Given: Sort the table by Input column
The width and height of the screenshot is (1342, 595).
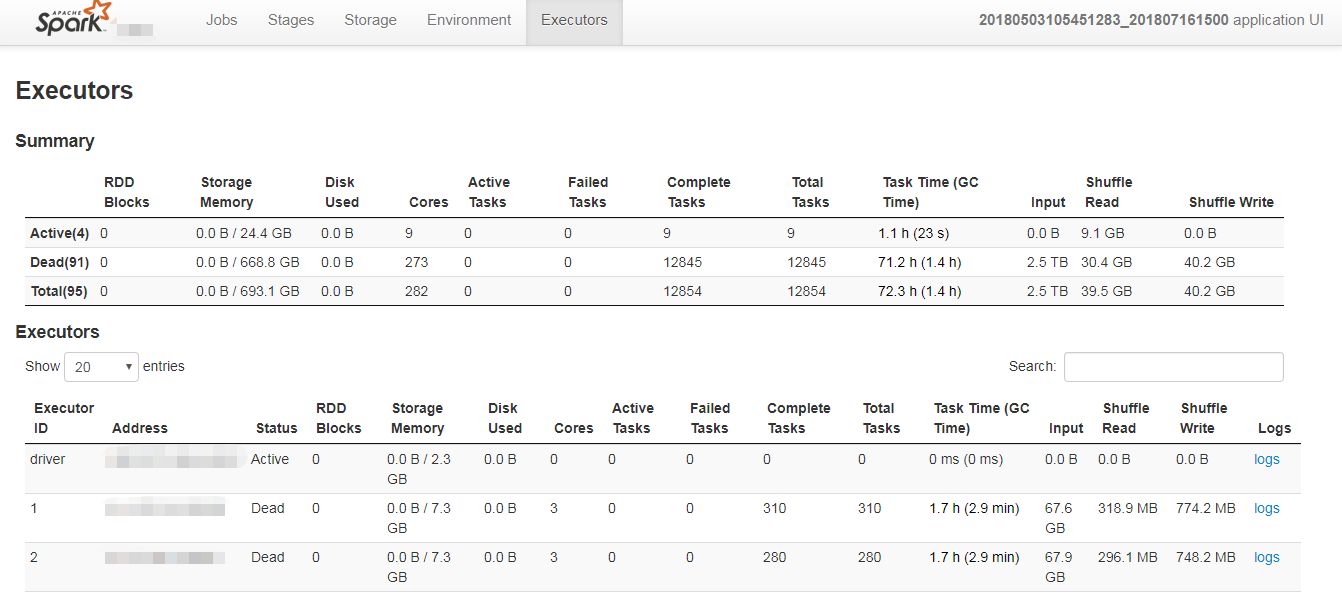Looking at the screenshot, I should click(x=1066, y=427).
